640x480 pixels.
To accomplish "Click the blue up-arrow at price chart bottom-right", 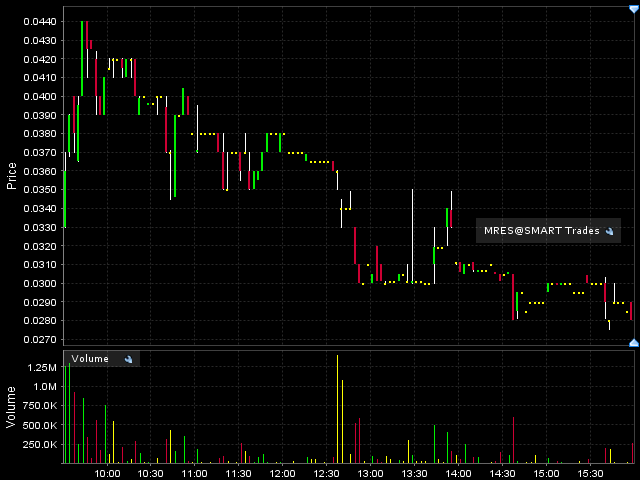I will click(633, 343).
